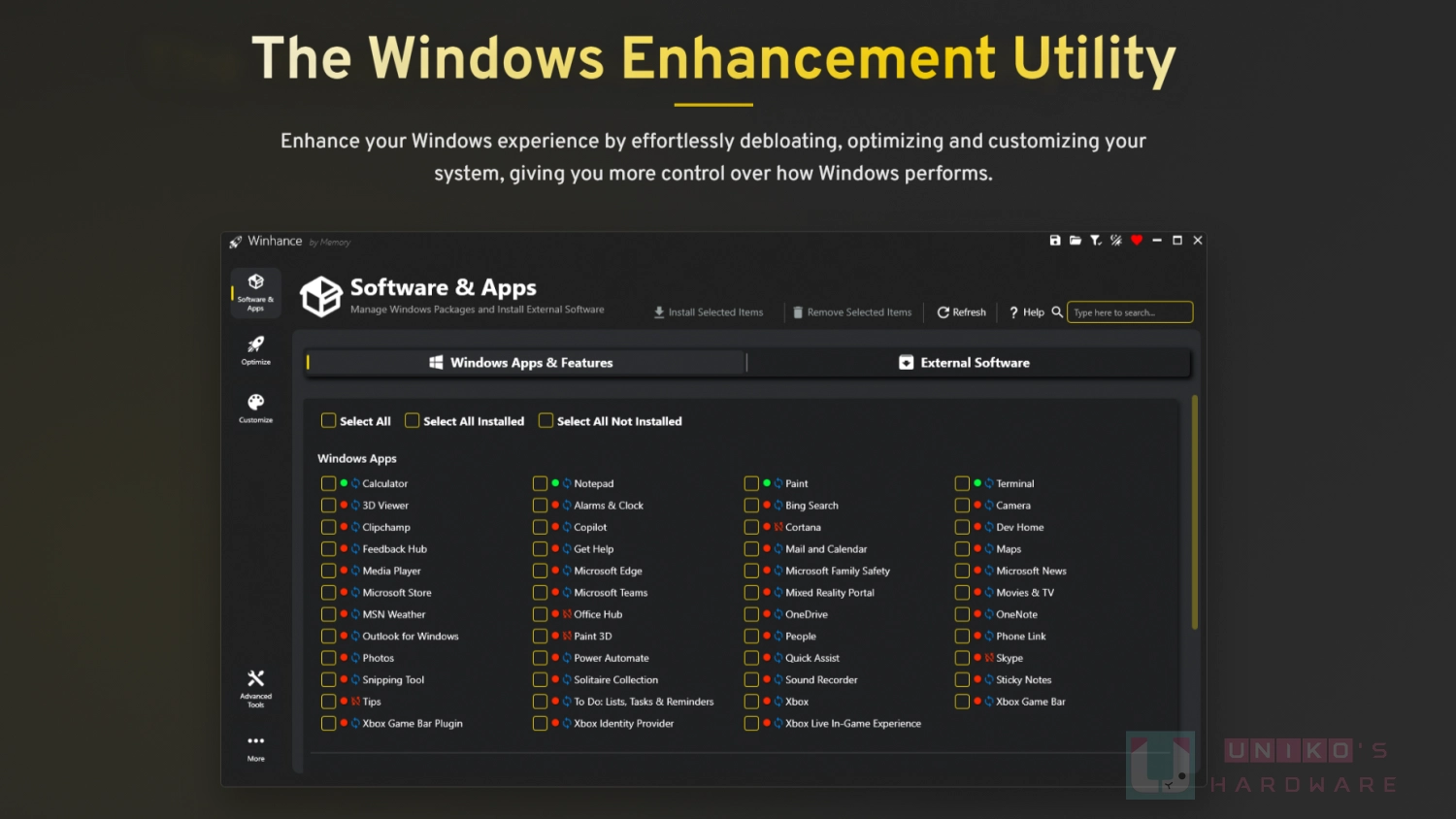This screenshot has height=819, width=1456.
Task: Open the Optimize rocket section
Action: pos(256,350)
